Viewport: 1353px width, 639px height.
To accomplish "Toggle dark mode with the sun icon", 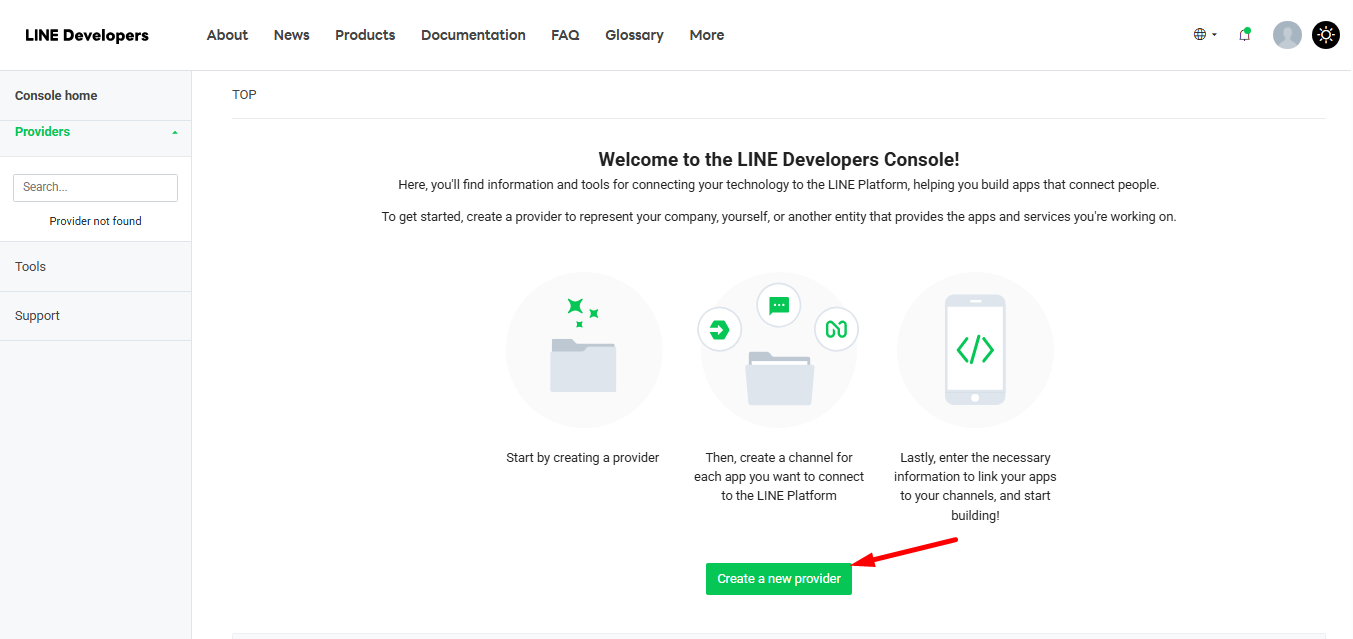I will tap(1325, 34).
